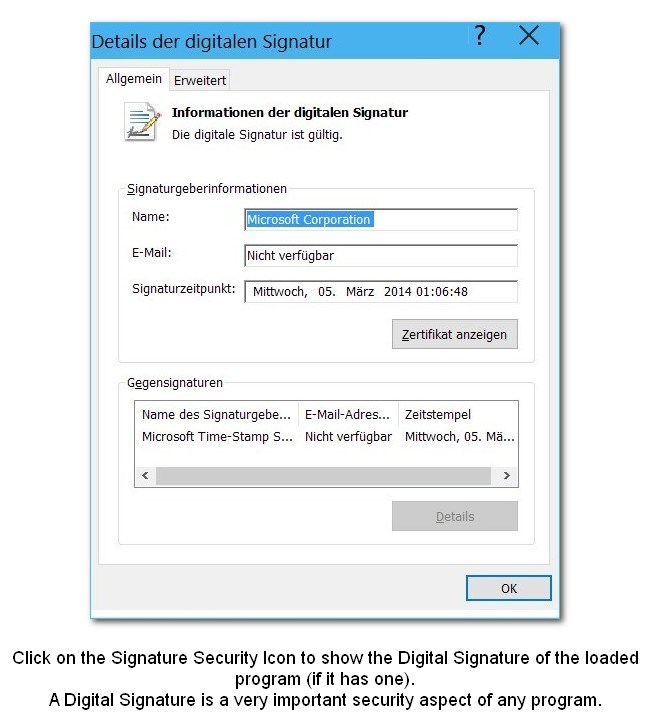The image size is (651, 728).
Task: Click the Name field with Microsoft Corporation
Action: coord(380,220)
